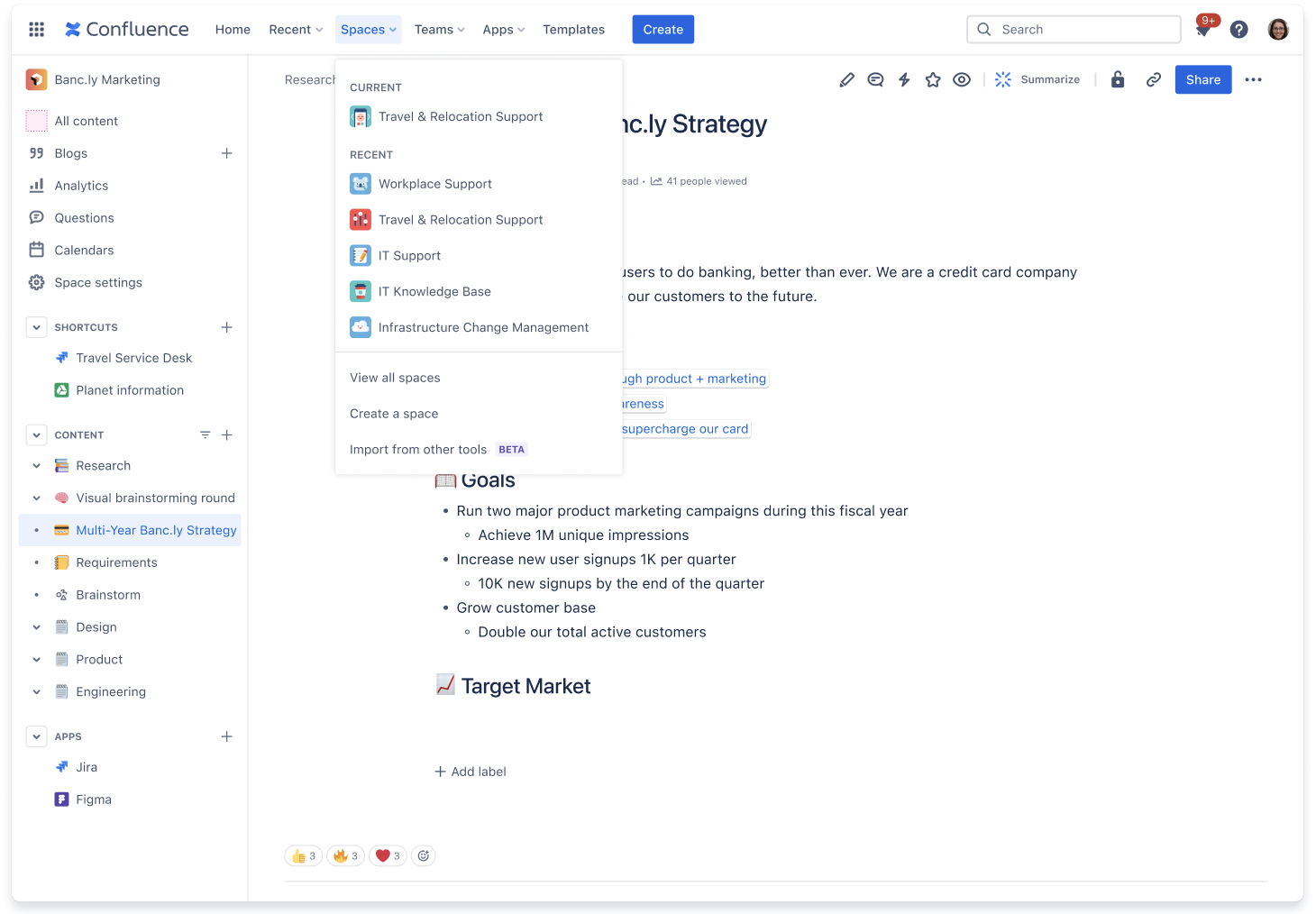Image resolution: width=1316 pixels, height=914 pixels.
Task: Click Add label link
Action: pyautogui.click(x=471, y=772)
